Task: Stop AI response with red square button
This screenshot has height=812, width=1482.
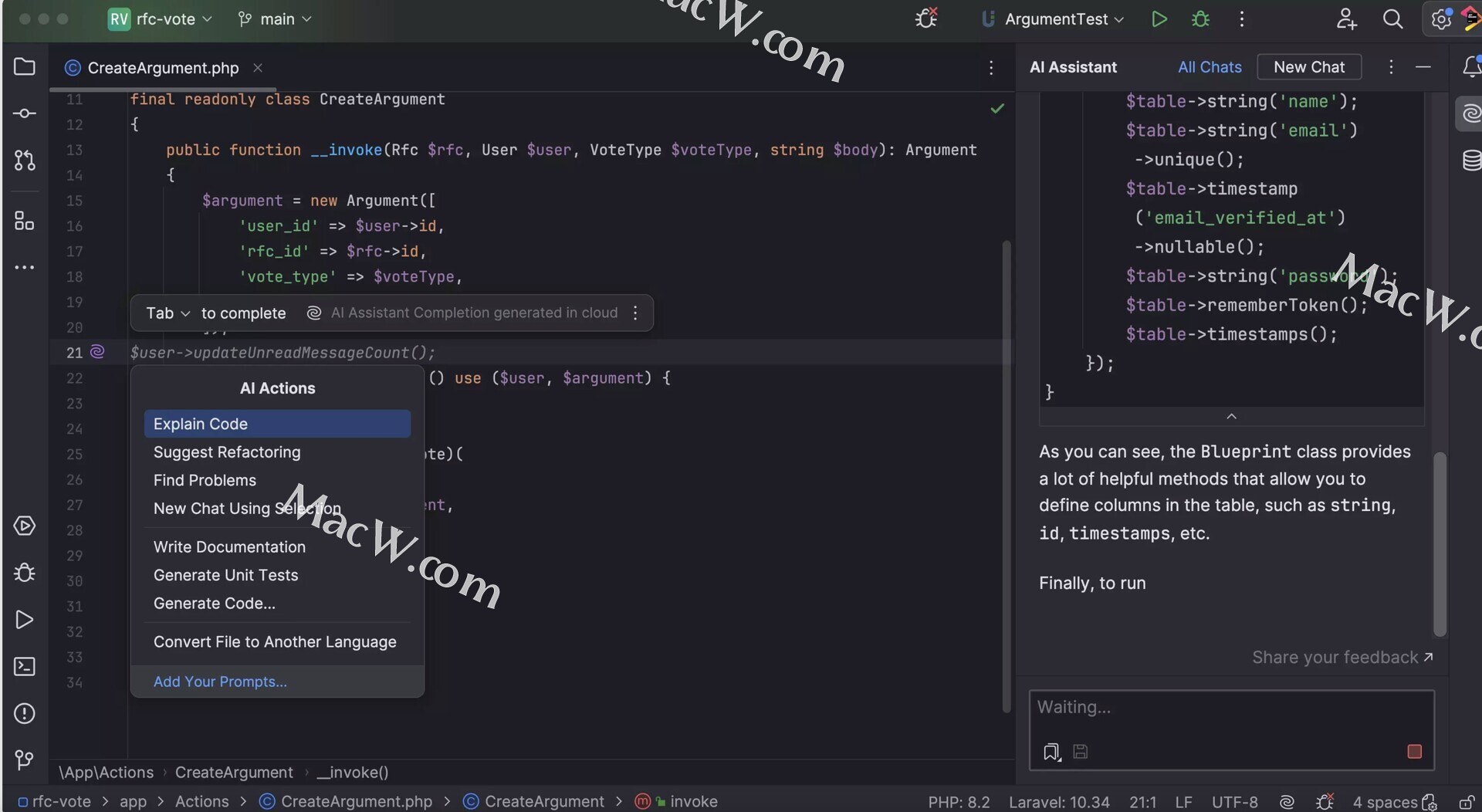Action: tap(1414, 752)
